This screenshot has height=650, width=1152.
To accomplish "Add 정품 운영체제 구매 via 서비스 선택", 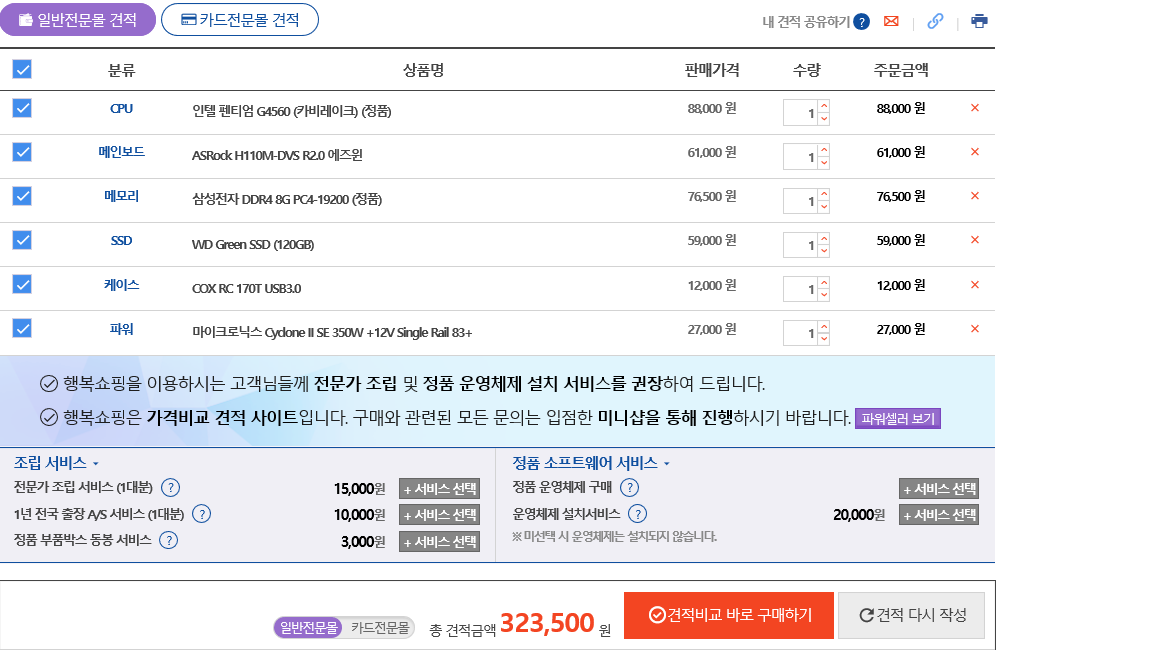I will coord(939,489).
